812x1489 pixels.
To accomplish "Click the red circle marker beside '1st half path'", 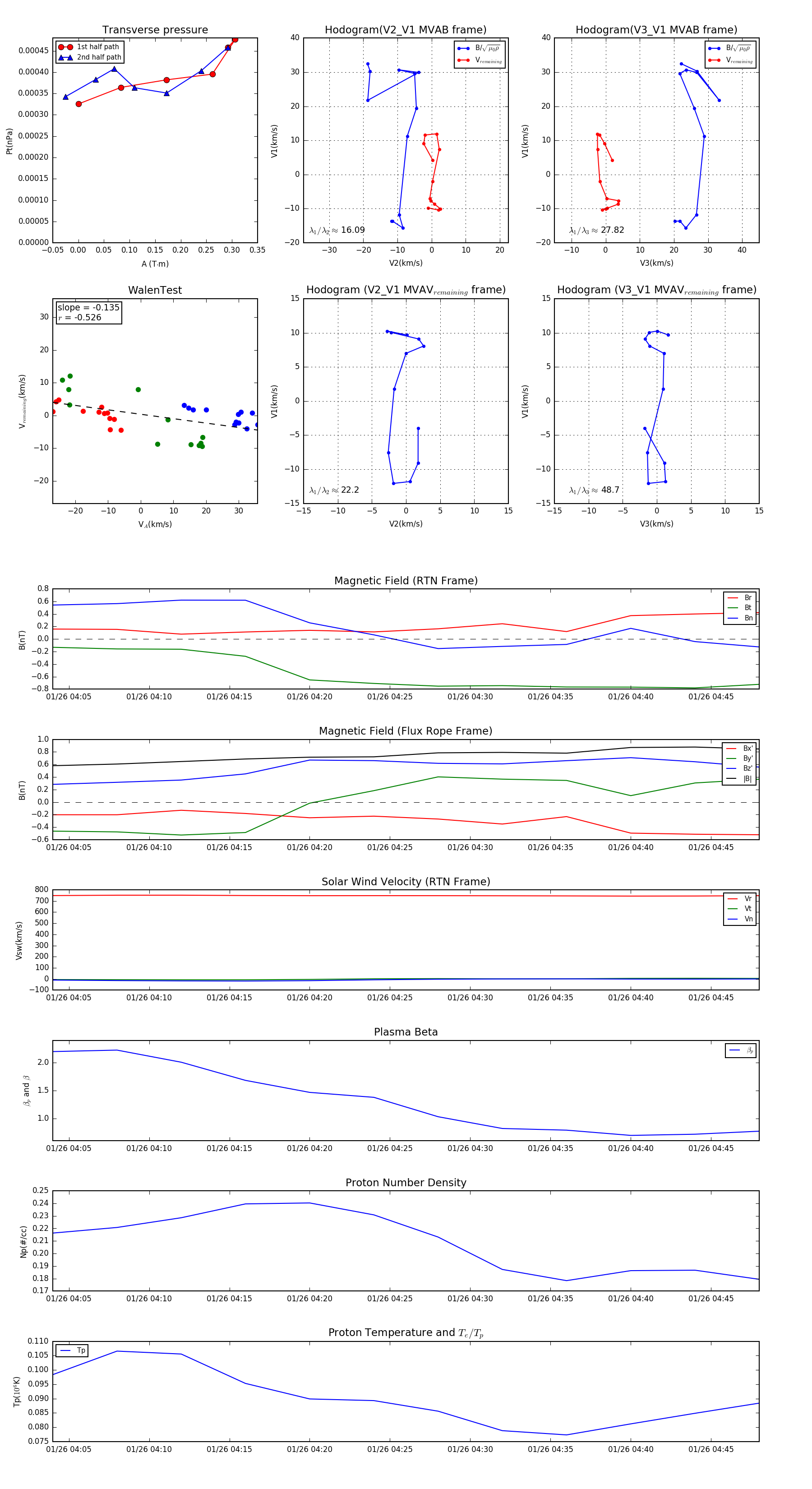I will coord(65,47).
